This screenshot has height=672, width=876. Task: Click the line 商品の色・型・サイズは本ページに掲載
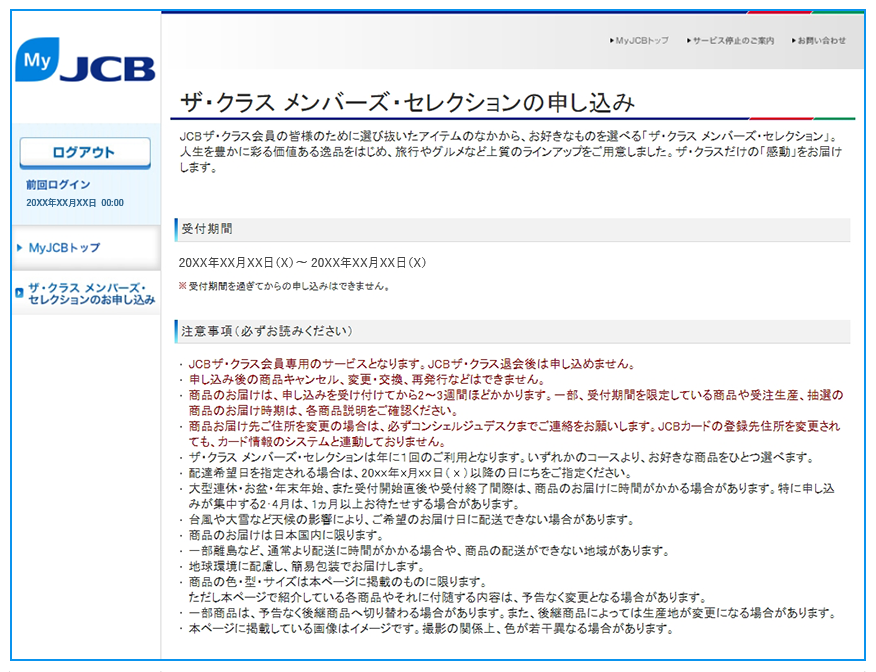tap(338, 582)
